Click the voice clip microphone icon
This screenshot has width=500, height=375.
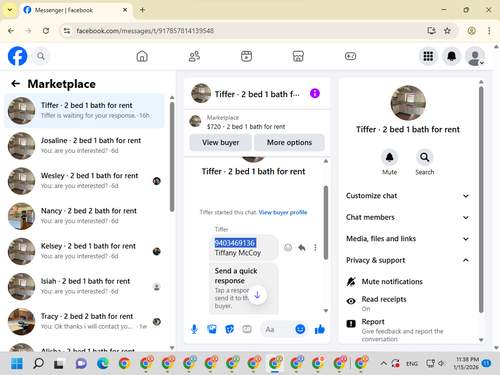(x=194, y=329)
